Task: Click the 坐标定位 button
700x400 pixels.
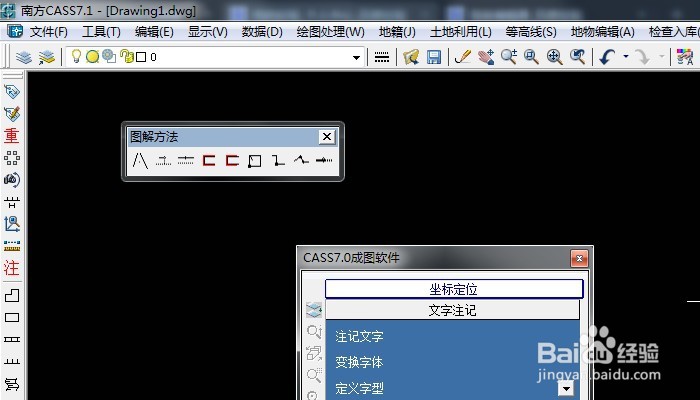Action: [454, 289]
